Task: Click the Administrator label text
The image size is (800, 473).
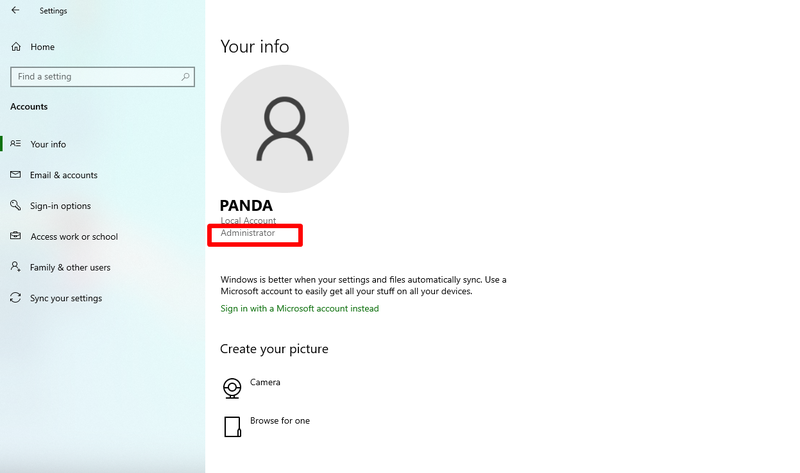Action: [247, 233]
